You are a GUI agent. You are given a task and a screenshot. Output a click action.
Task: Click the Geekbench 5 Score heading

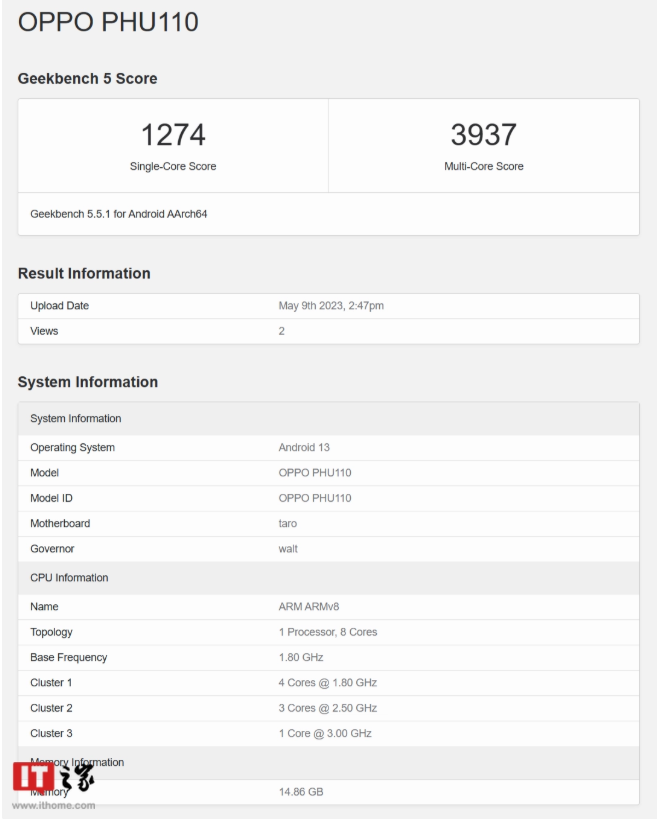(87, 79)
